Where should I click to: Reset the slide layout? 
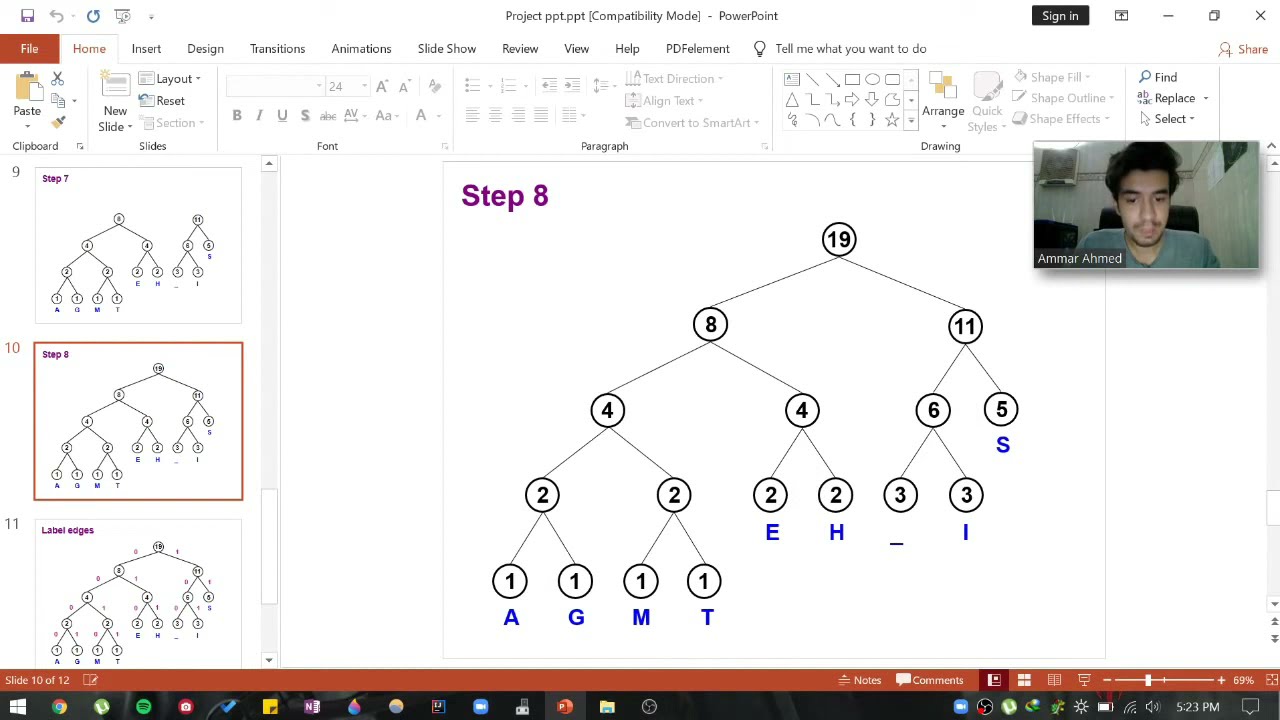click(x=162, y=101)
